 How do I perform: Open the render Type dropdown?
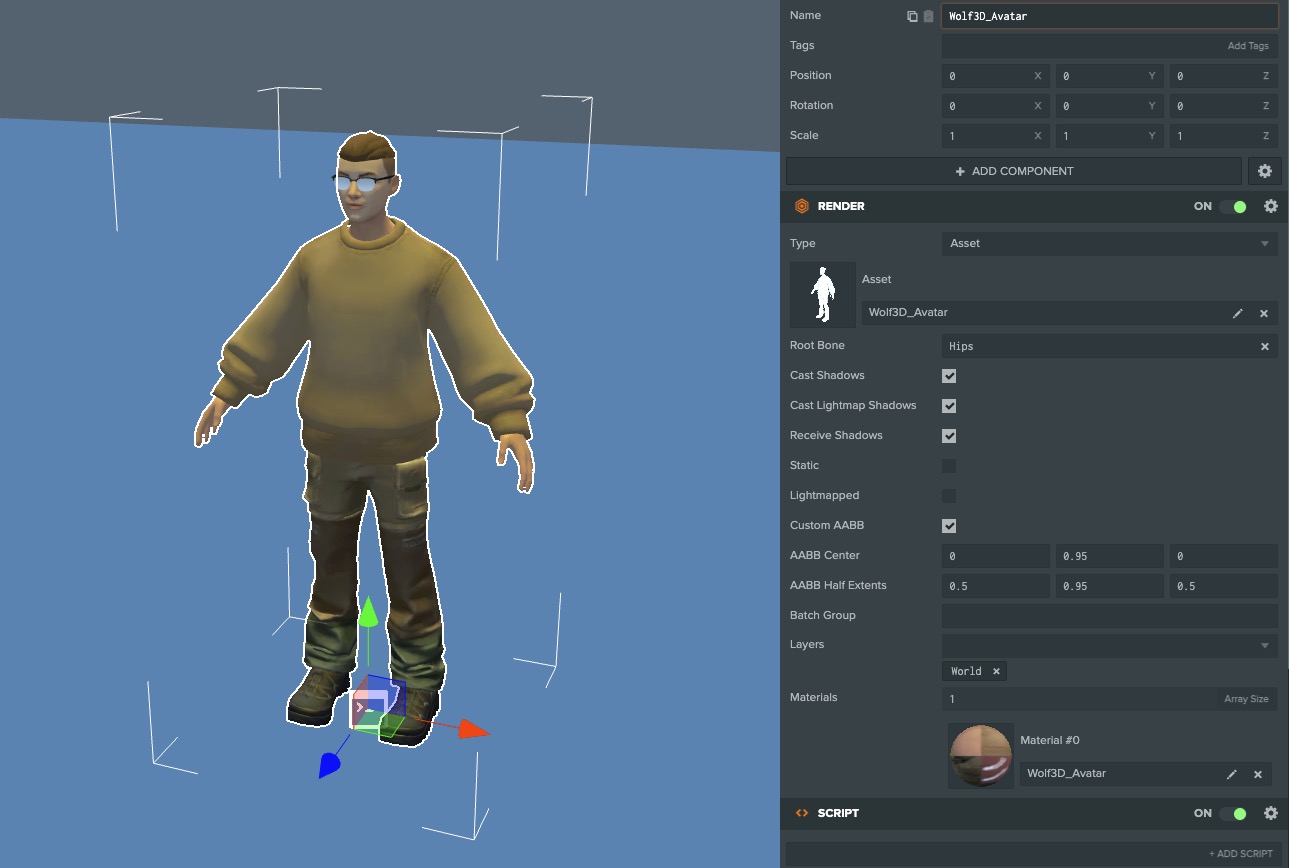pos(1109,243)
